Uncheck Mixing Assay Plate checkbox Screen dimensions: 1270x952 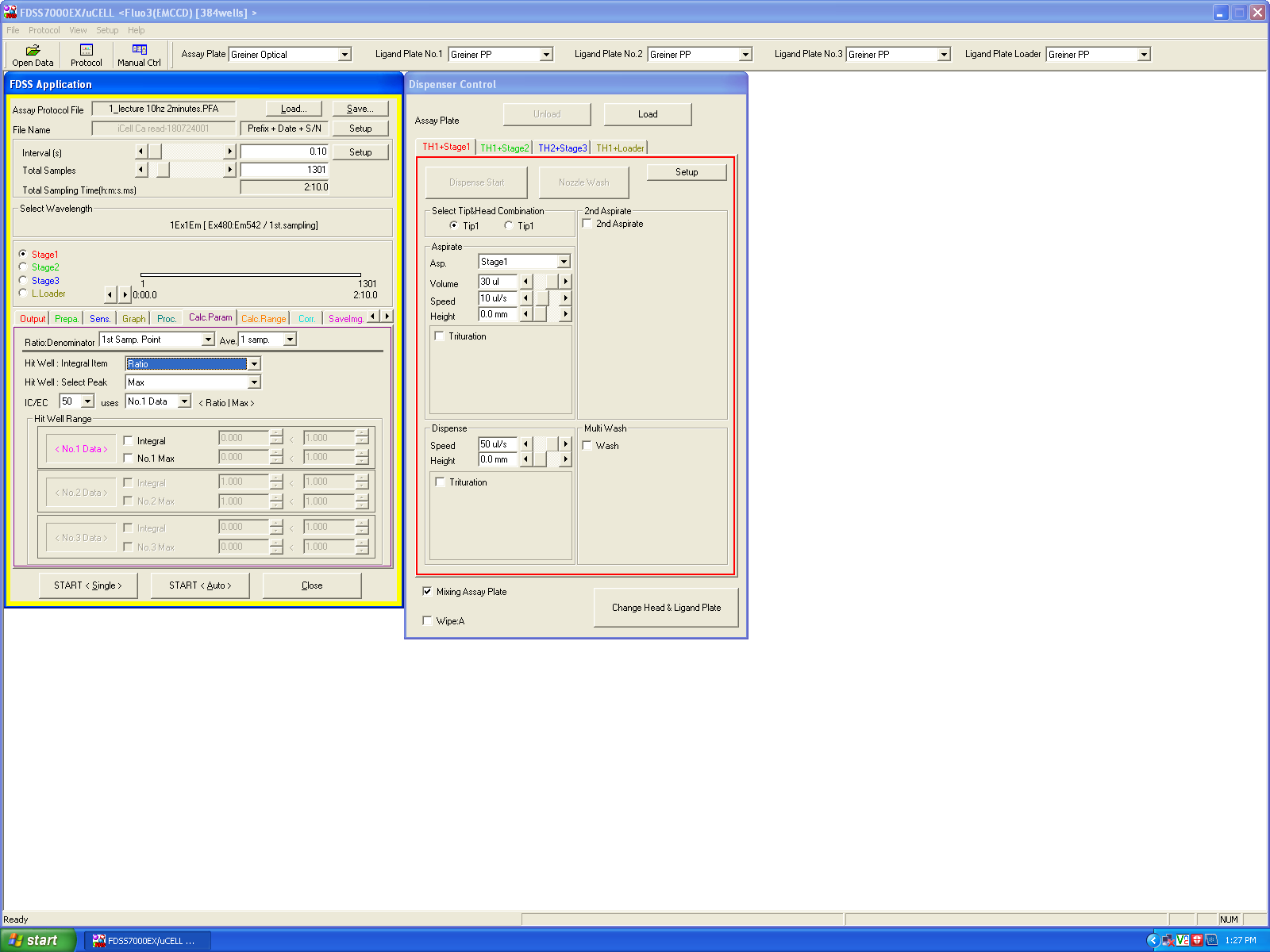(x=428, y=592)
